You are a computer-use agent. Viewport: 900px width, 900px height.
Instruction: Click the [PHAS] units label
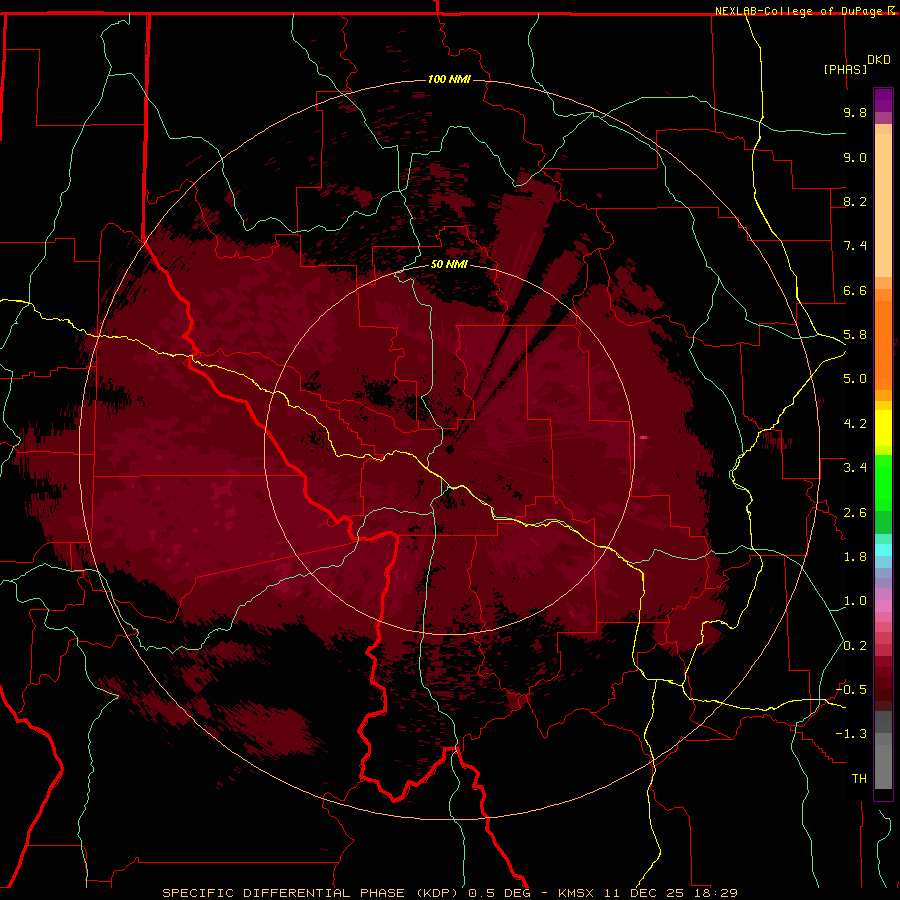pos(845,69)
